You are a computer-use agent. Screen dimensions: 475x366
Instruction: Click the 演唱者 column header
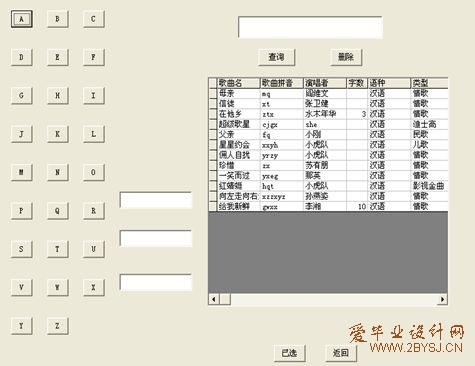[325, 83]
